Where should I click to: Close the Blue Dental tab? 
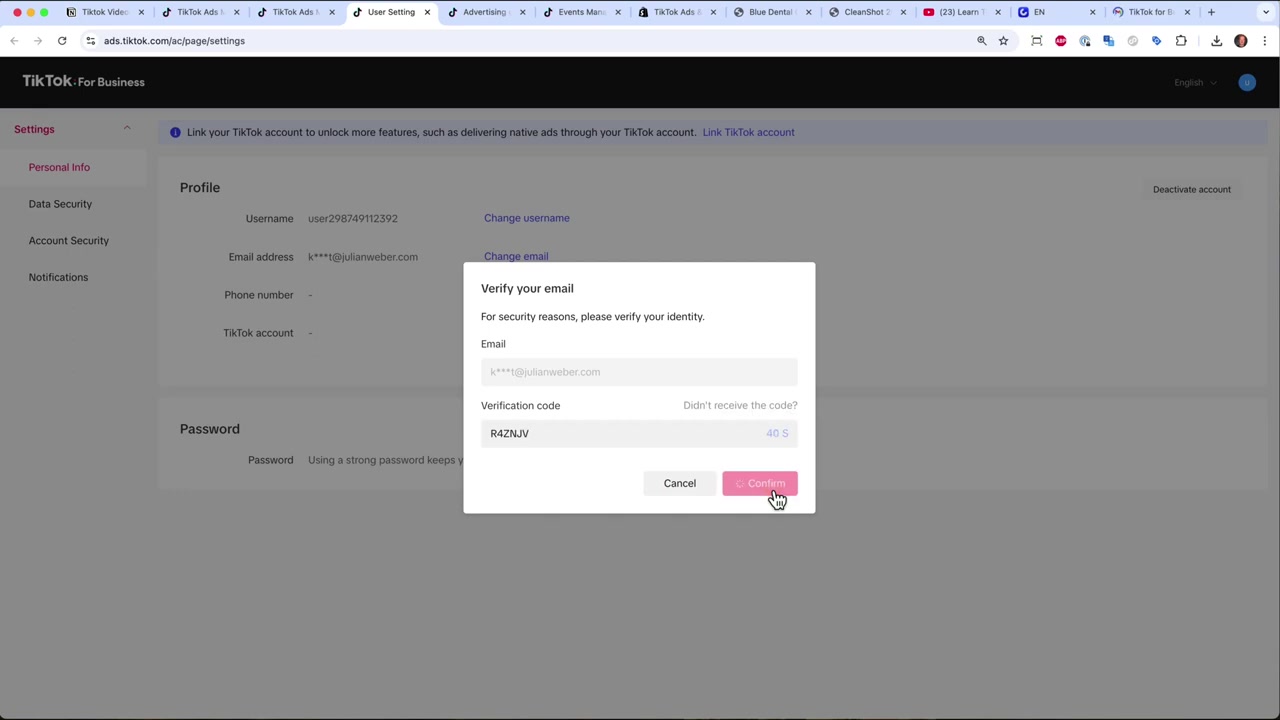[x=808, y=12]
